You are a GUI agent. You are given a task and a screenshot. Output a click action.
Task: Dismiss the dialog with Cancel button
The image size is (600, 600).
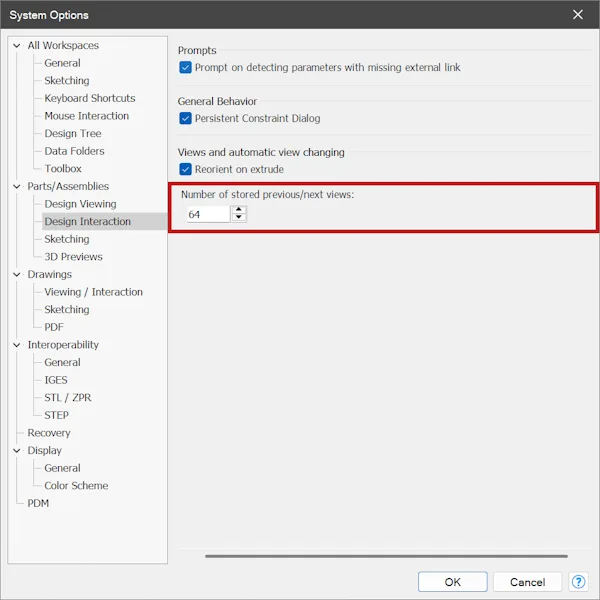tap(527, 582)
